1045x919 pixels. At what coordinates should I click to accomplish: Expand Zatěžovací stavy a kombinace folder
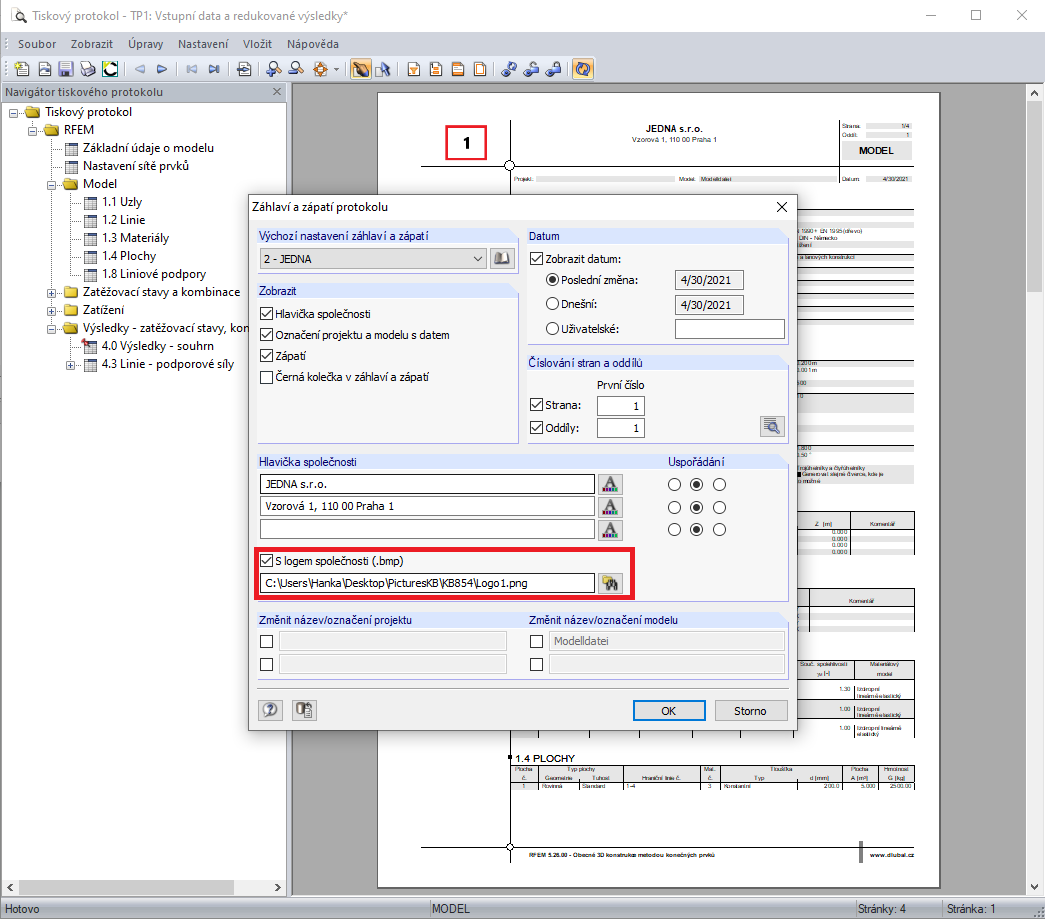click(51, 293)
